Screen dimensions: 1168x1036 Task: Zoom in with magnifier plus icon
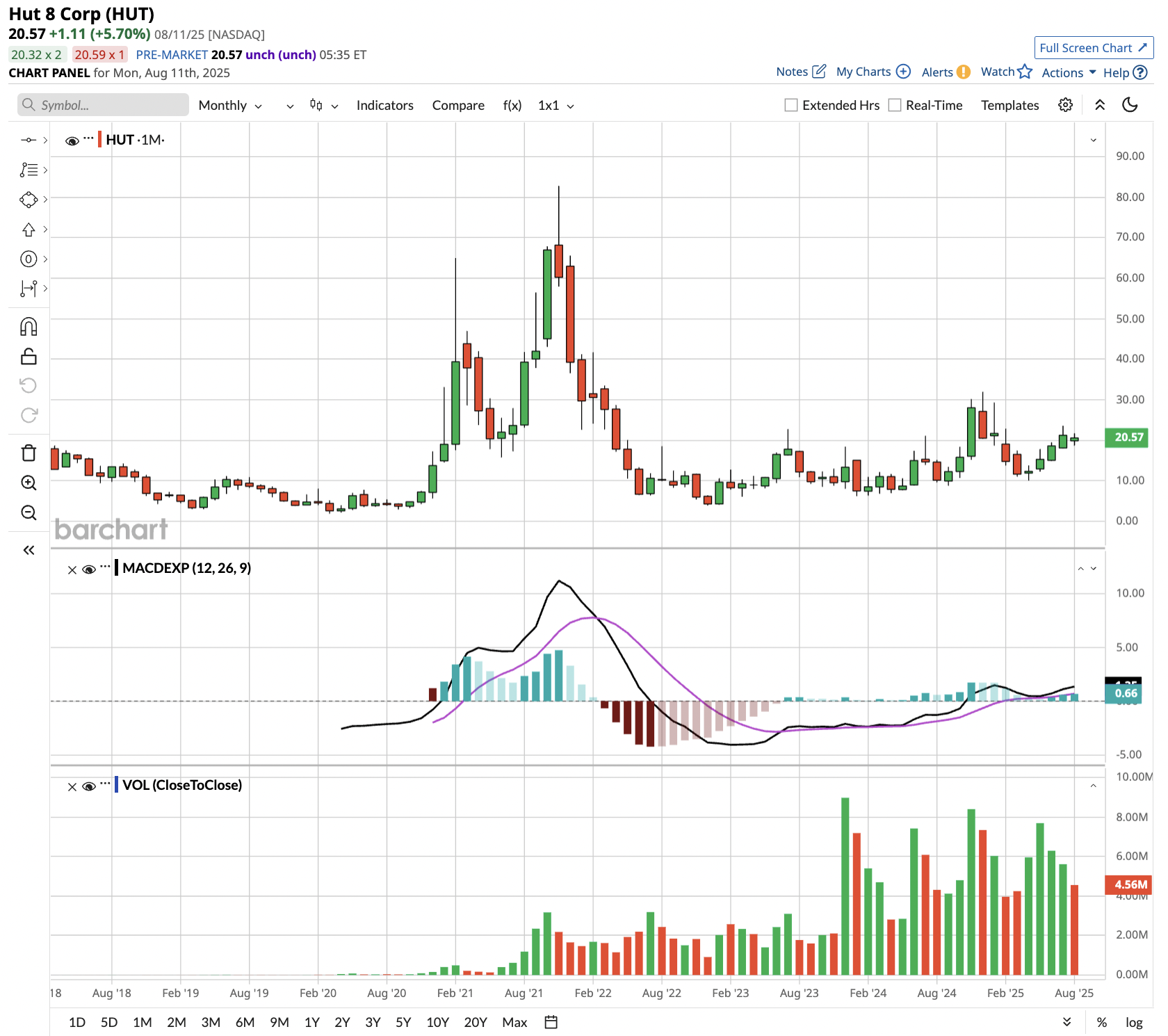pyautogui.click(x=29, y=483)
